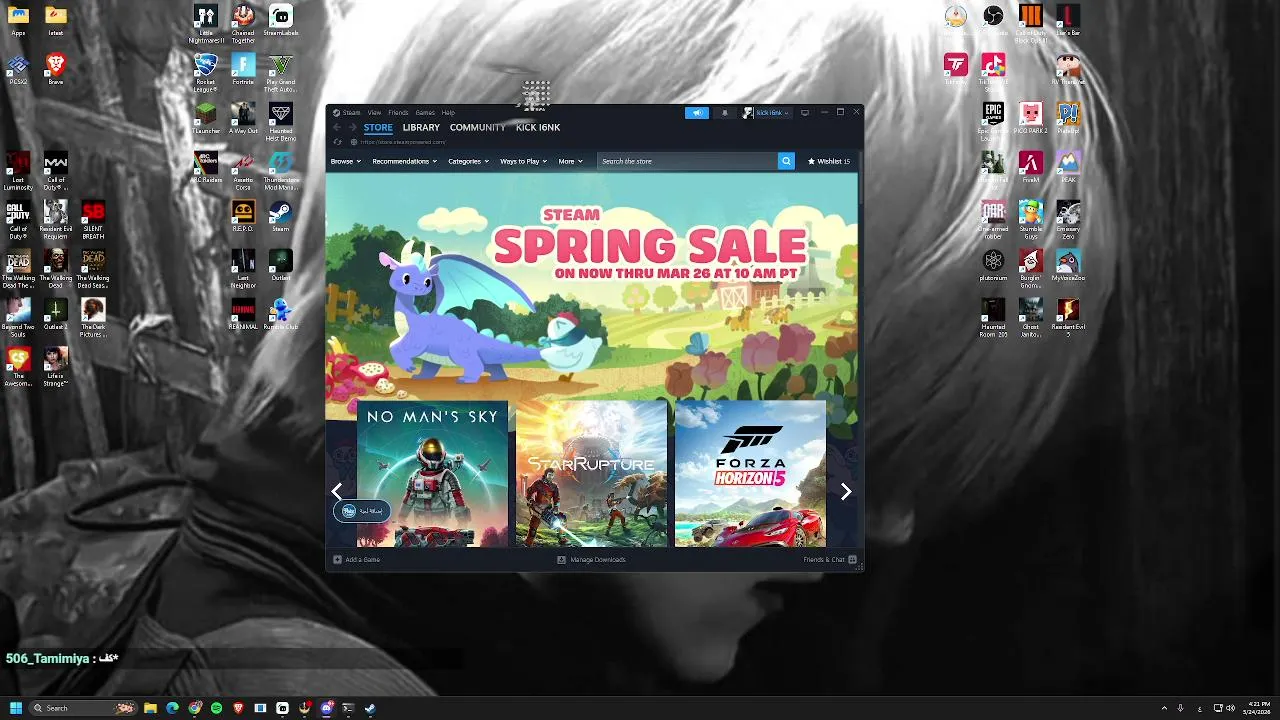Show hidden system tray icons chevron
Screen dimensions: 1280x720
[1163, 708]
